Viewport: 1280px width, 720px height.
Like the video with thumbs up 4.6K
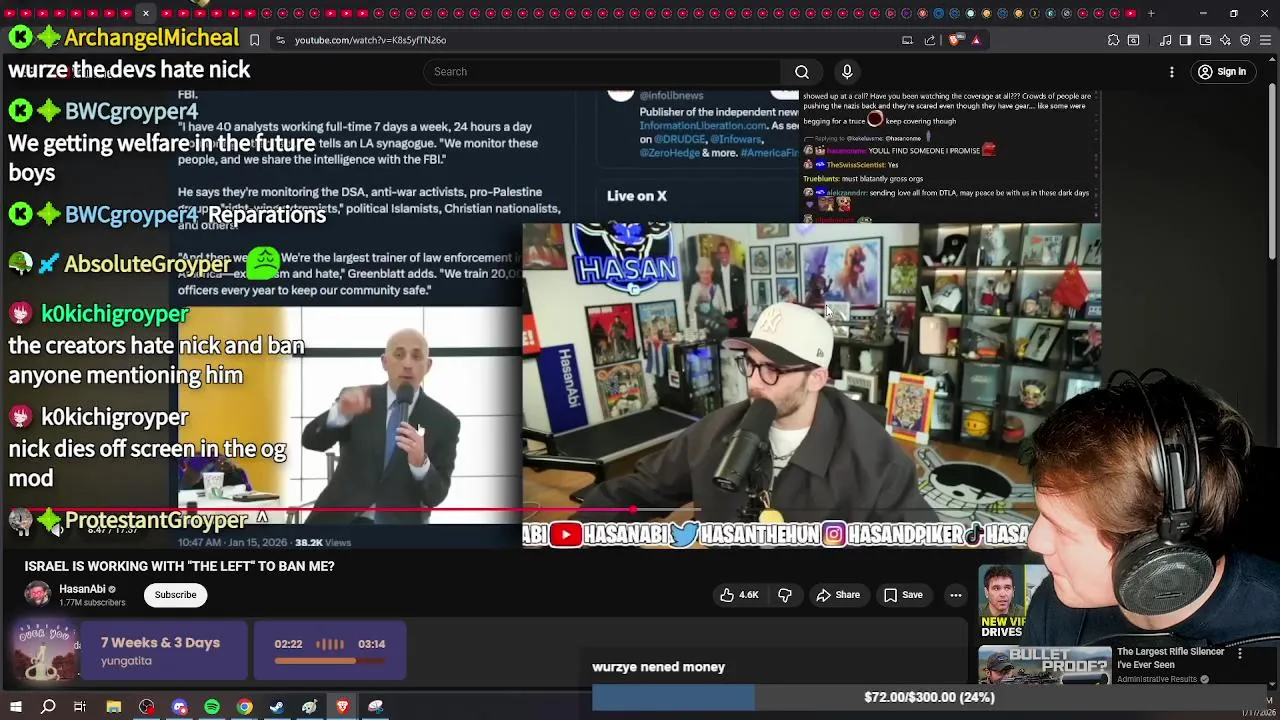coord(740,595)
